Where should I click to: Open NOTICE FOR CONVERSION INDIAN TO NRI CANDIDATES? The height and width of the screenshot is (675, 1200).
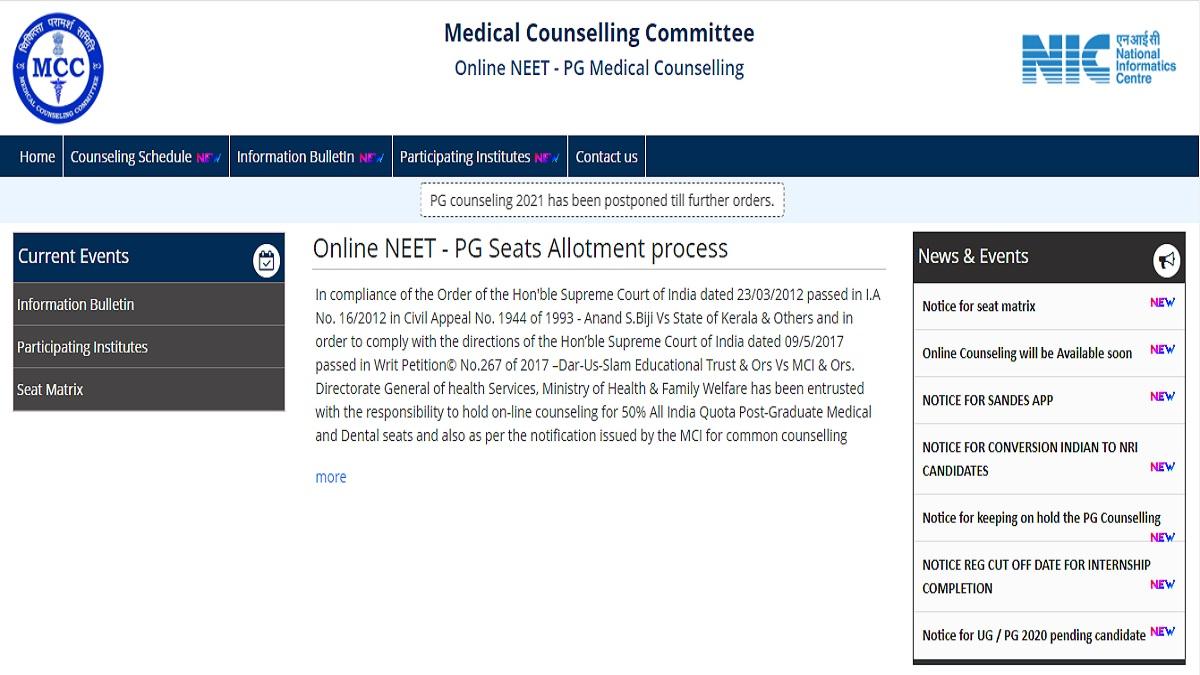point(1028,459)
